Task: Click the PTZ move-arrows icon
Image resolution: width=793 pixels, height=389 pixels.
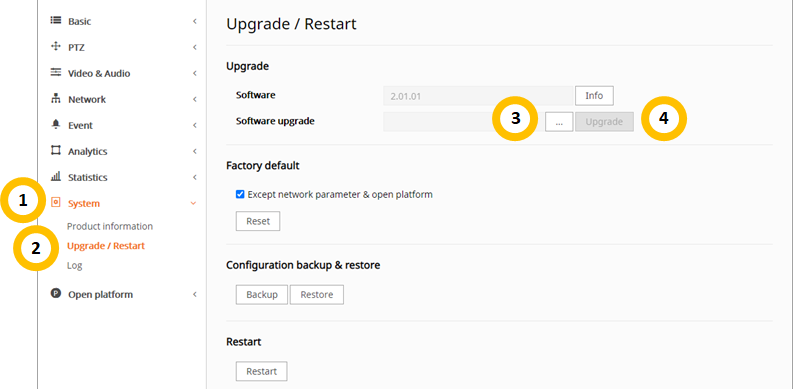Action: (56, 47)
